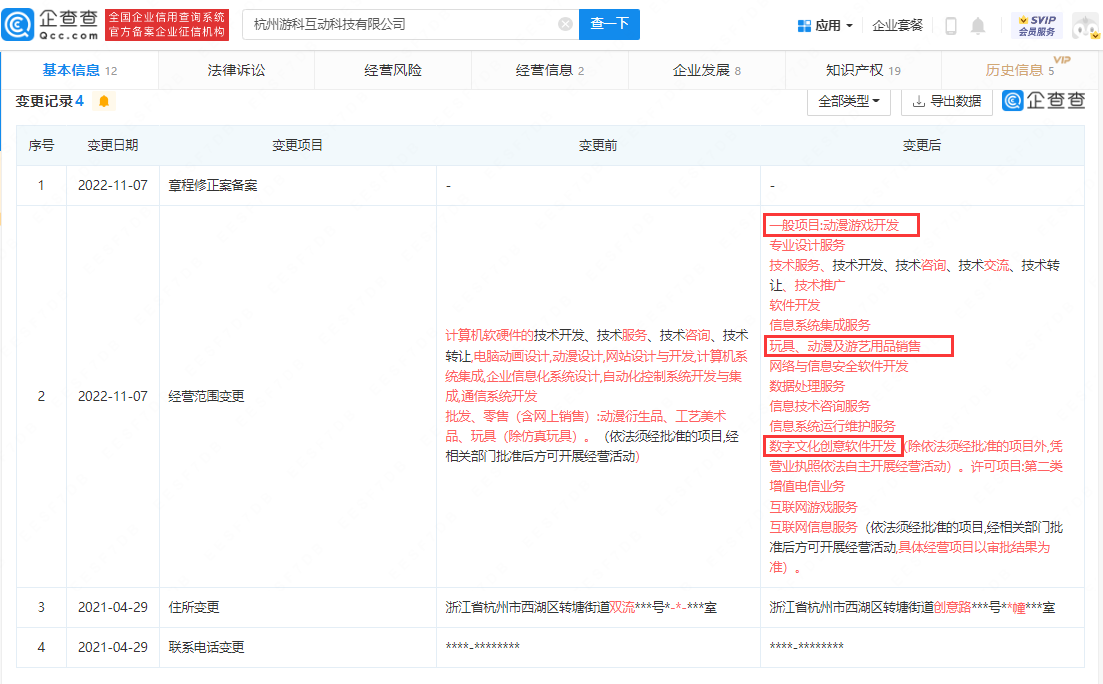Switch to the 法律诉讼 tab
Image resolution: width=1103 pixels, height=684 pixels.
[x=236, y=70]
